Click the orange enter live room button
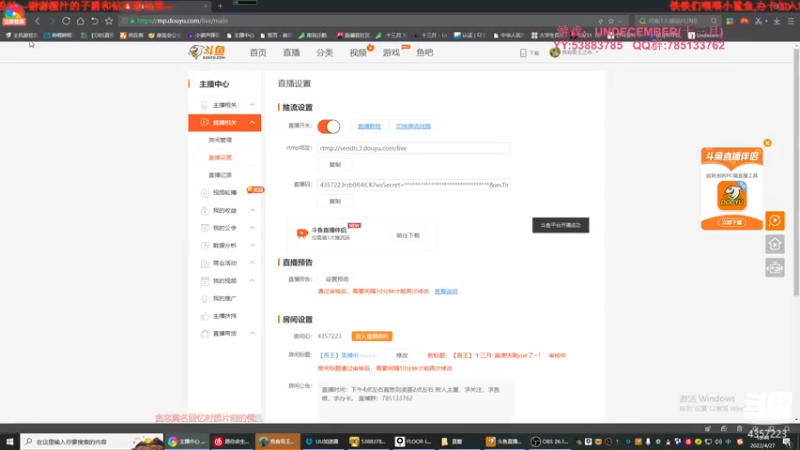 coord(372,336)
